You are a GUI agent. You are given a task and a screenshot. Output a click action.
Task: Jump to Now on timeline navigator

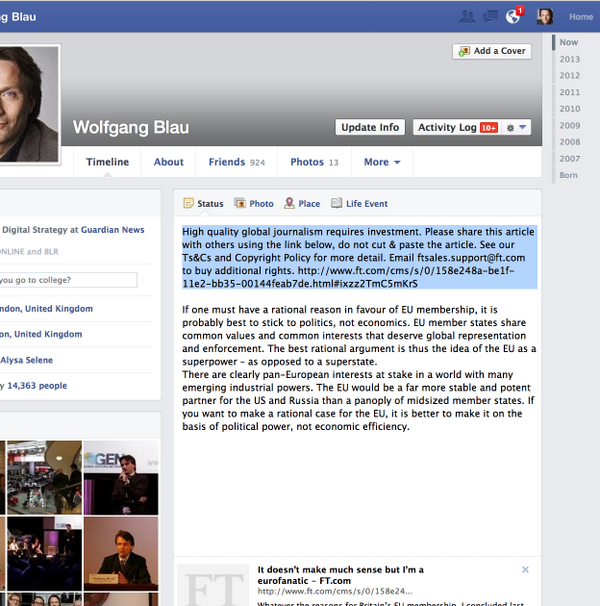click(x=569, y=42)
